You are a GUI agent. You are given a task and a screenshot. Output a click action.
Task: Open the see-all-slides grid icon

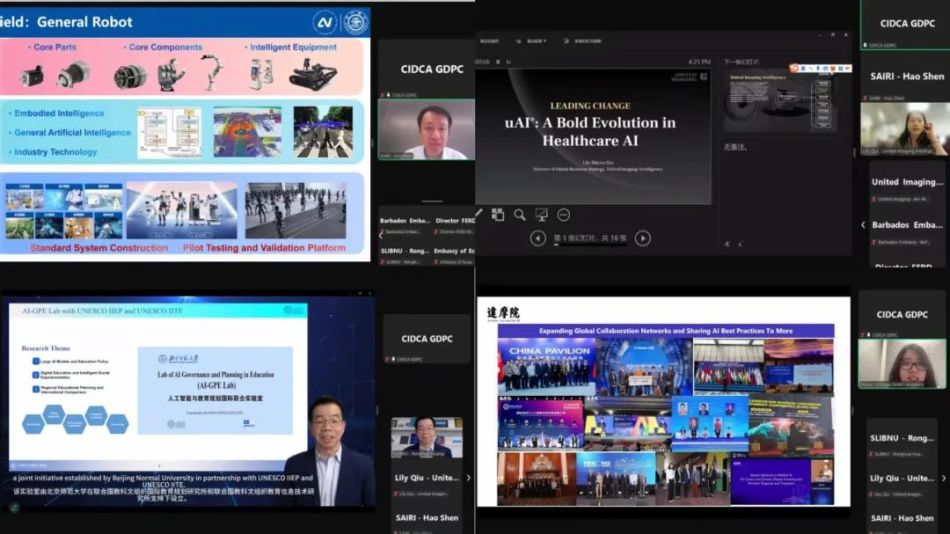(x=499, y=214)
